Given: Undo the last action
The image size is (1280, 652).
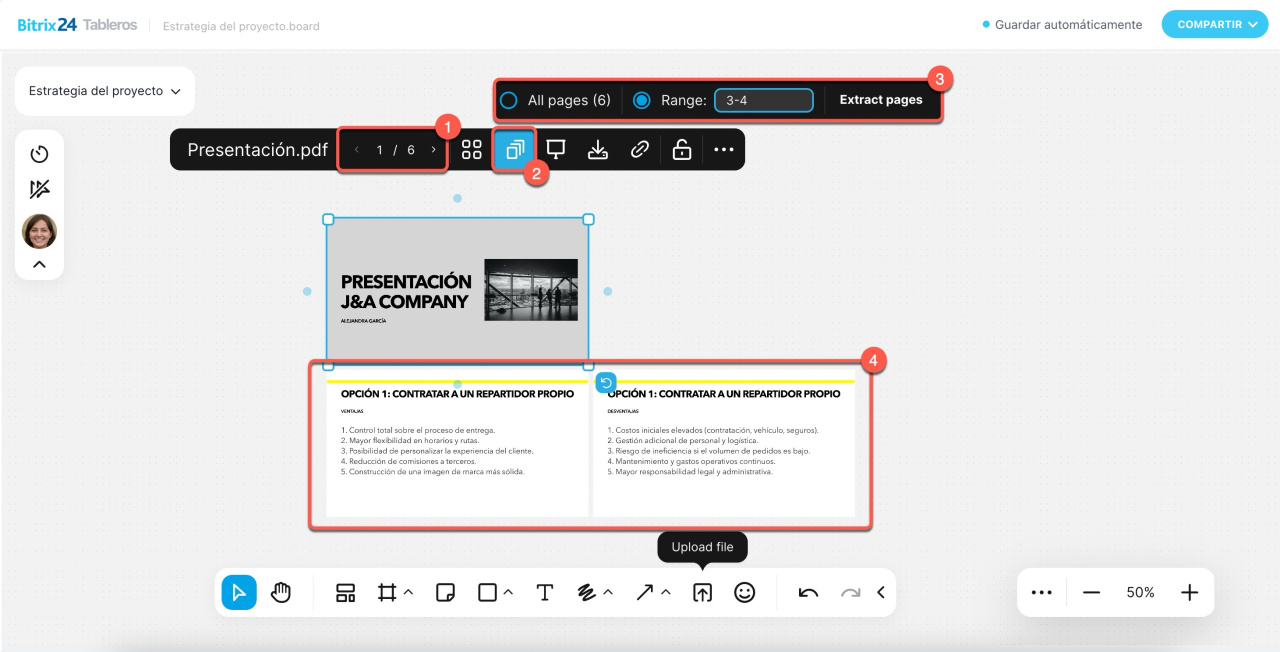Looking at the screenshot, I should (x=809, y=593).
